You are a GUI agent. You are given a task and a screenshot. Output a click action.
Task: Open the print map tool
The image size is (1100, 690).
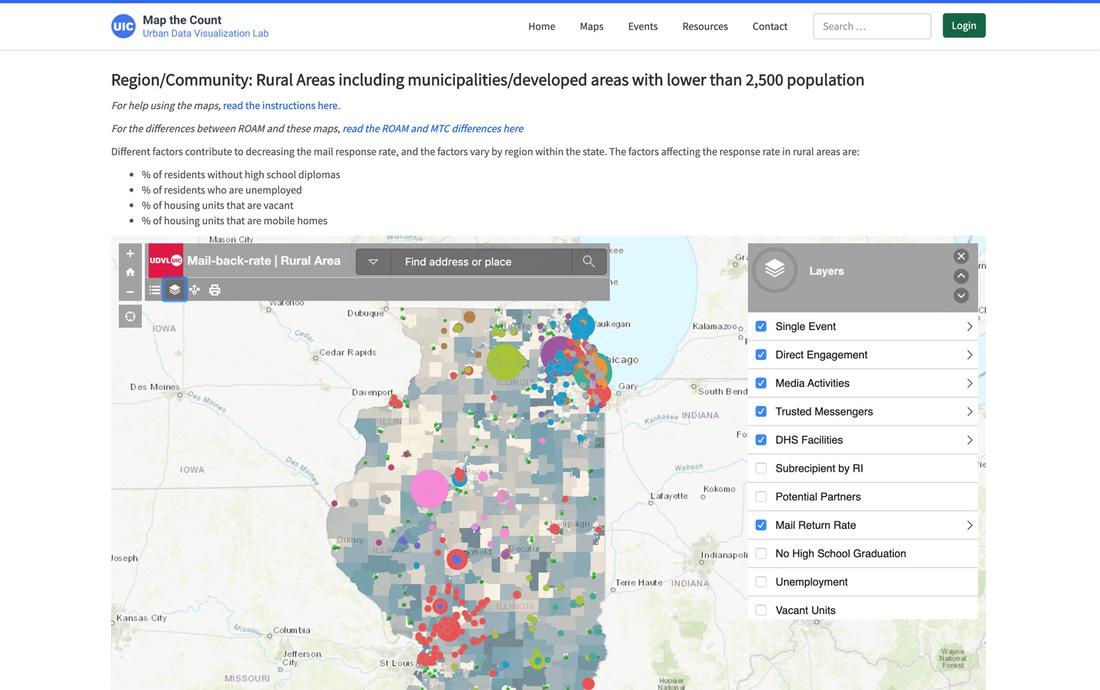[x=214, y=290]
